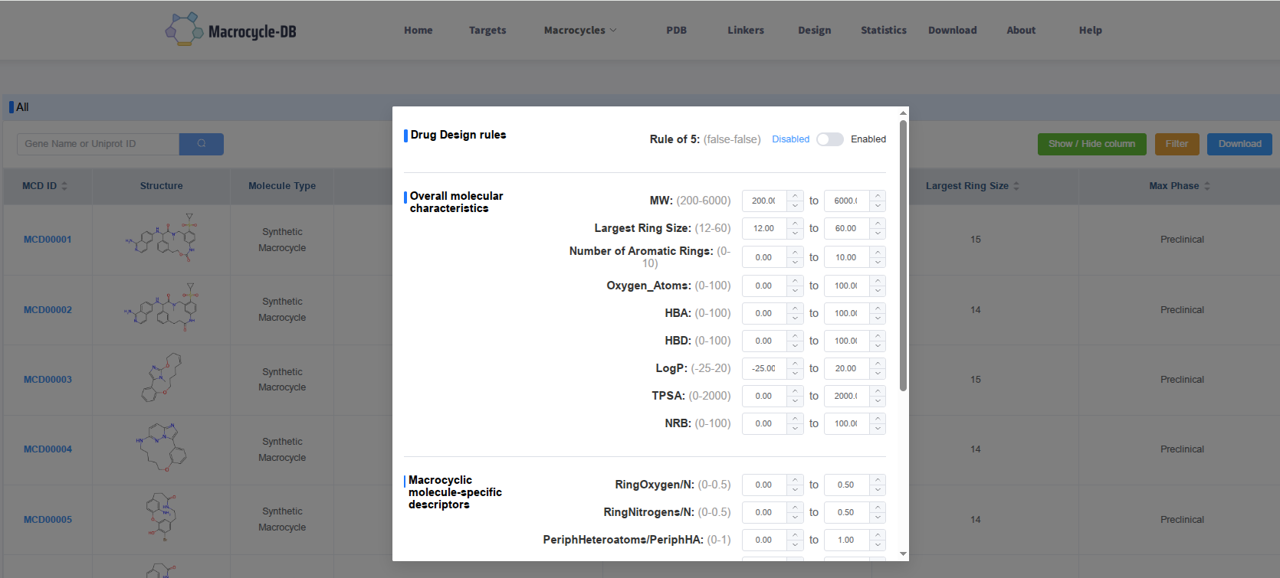Viewport: 1280px width, 578px height.
Task: Toggle the Rule of 5 switch
Action: (829, 139)
